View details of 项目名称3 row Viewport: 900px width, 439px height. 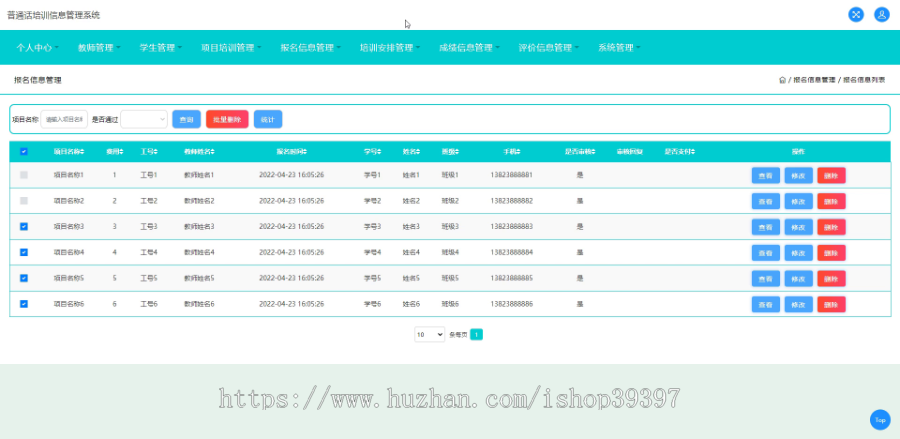(x=766, y=227)
